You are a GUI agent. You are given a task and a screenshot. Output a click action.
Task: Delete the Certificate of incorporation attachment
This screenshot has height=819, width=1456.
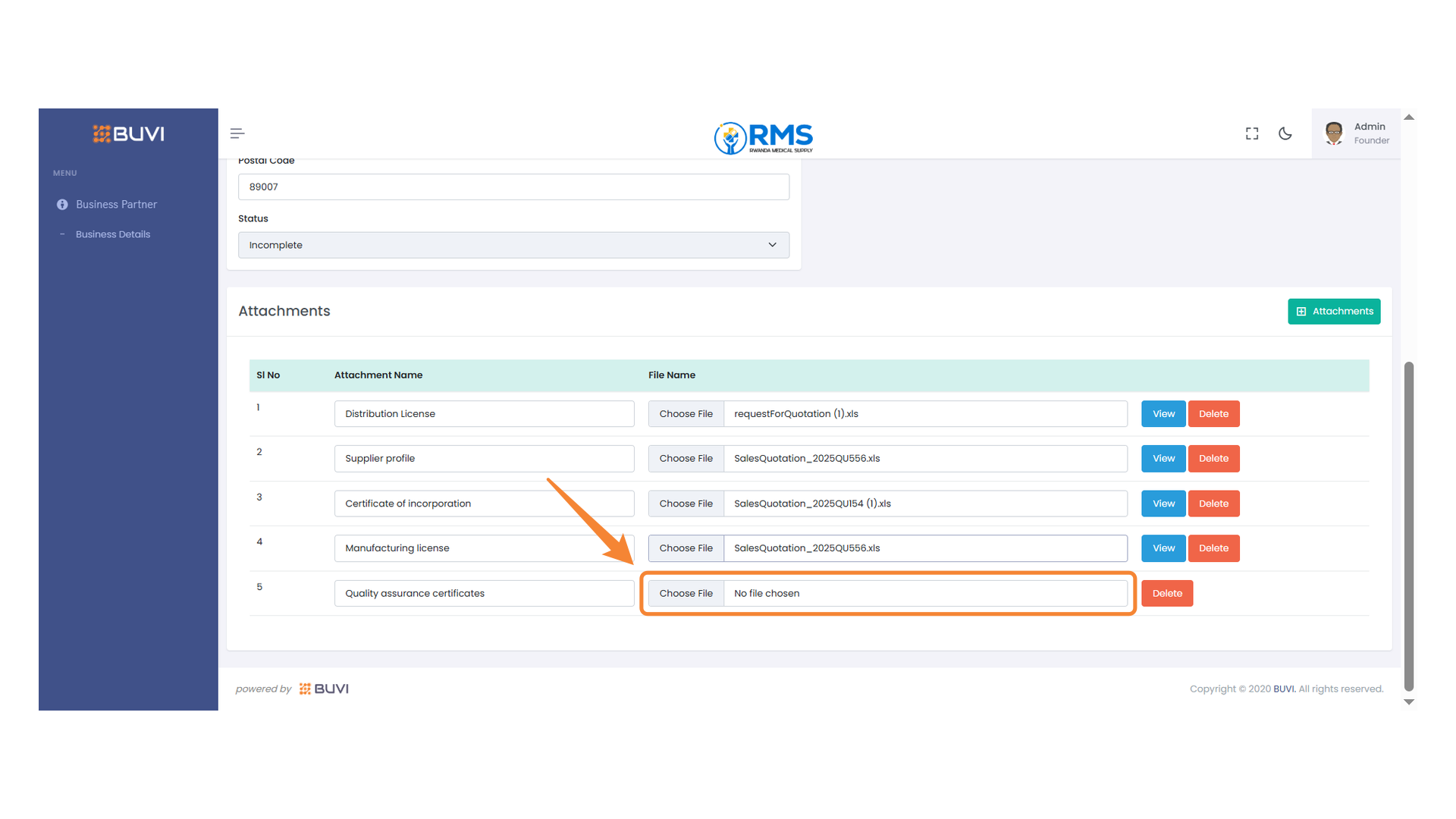1213,503
